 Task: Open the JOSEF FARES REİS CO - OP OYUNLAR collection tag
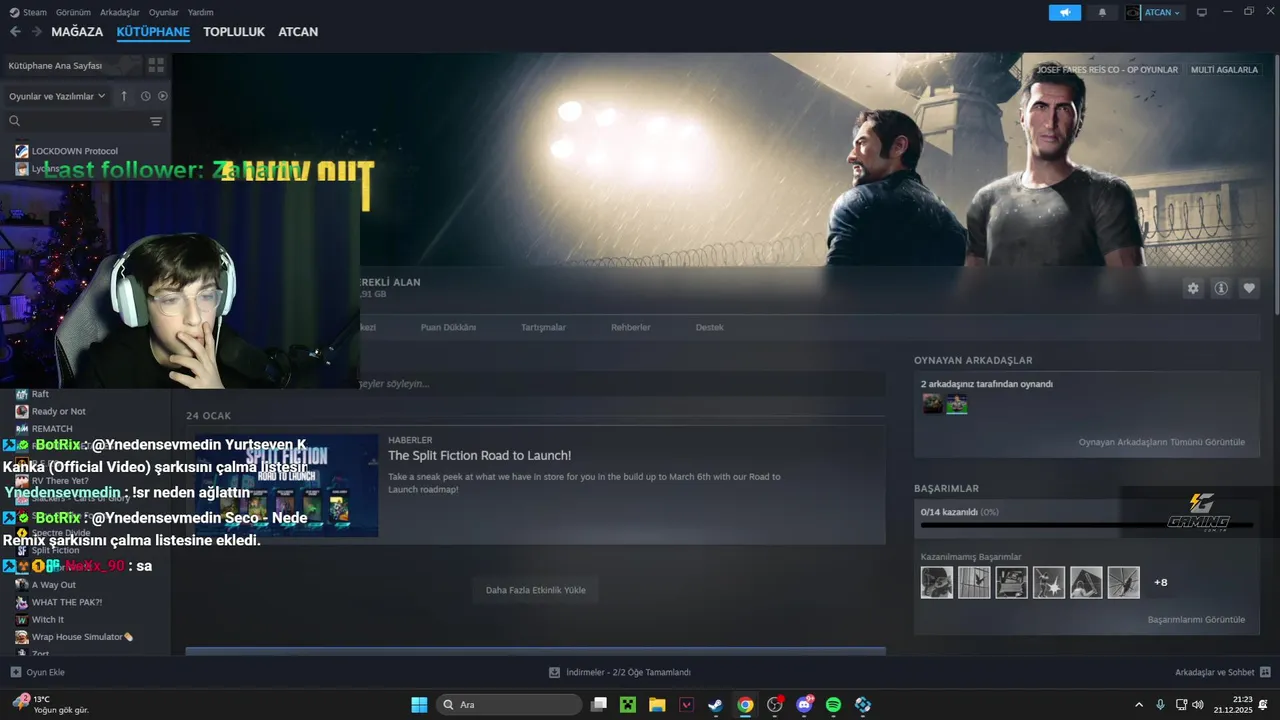click(x=1107, y=70)
